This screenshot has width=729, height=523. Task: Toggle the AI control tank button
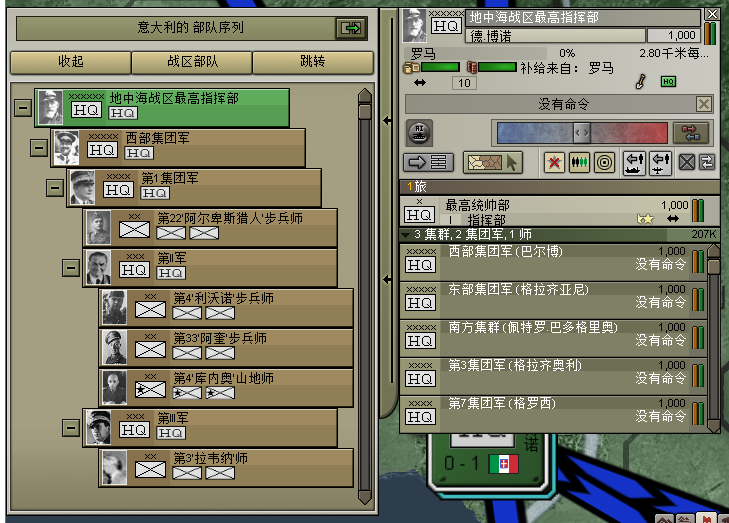[419, 133]
